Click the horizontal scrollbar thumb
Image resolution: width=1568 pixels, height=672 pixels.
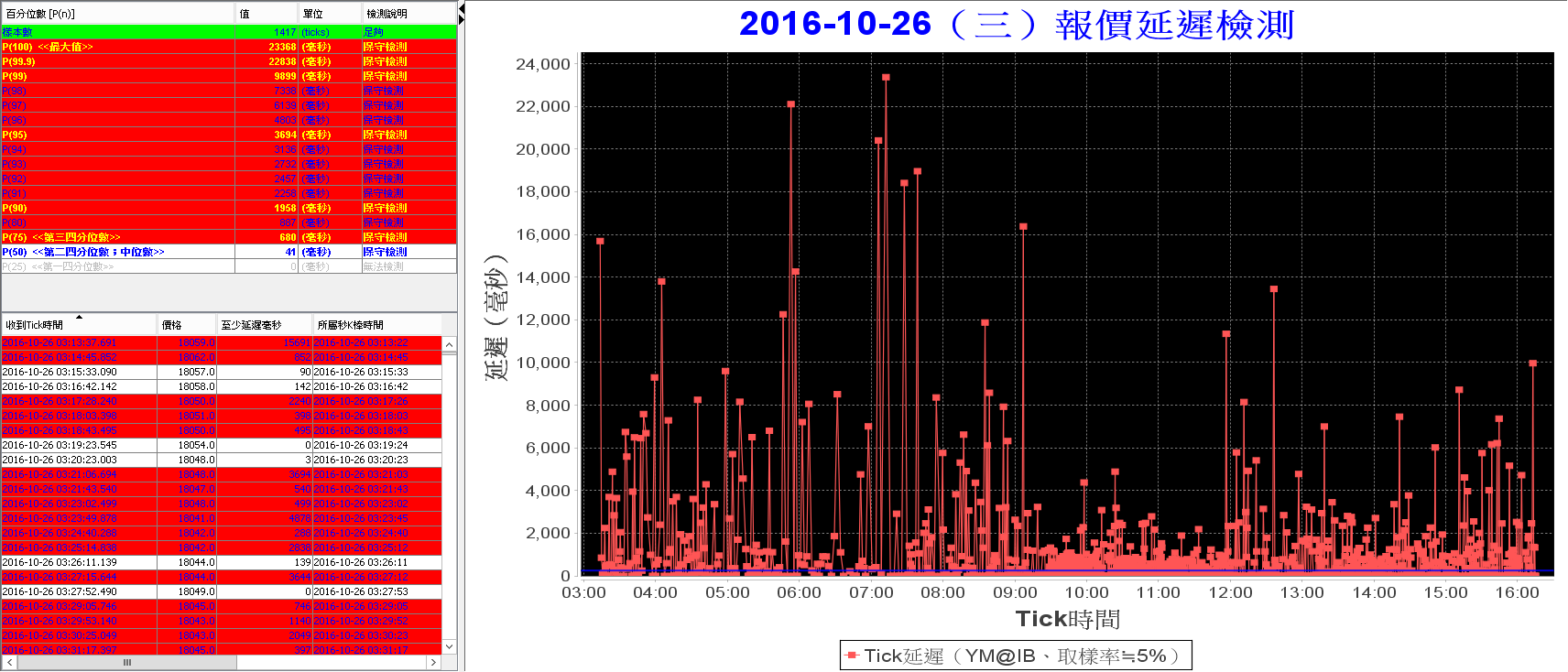click(127, 662)
